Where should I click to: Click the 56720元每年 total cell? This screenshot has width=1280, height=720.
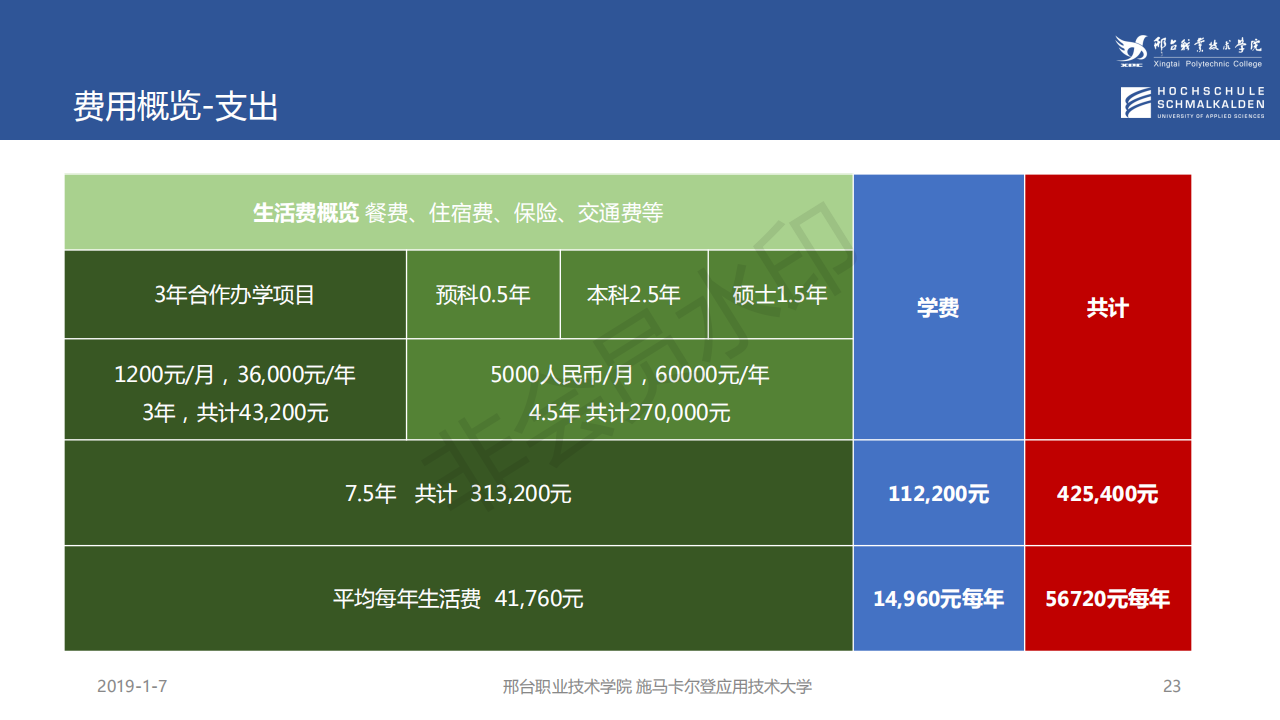click(1108, 599)
